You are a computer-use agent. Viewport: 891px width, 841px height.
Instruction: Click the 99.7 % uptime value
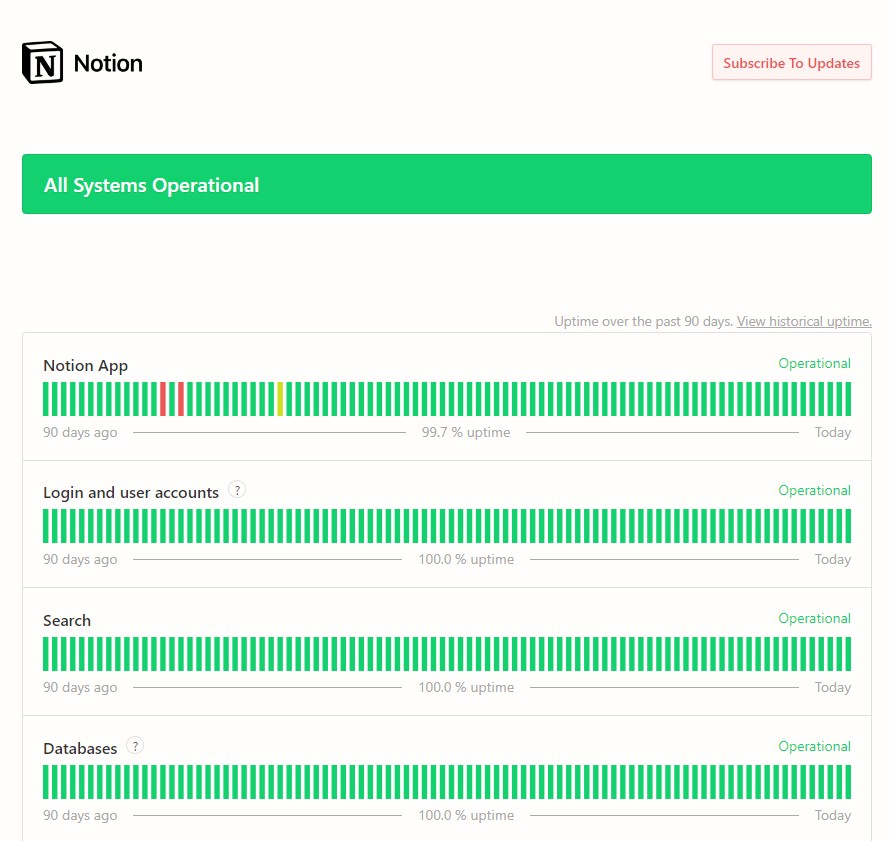466,432
